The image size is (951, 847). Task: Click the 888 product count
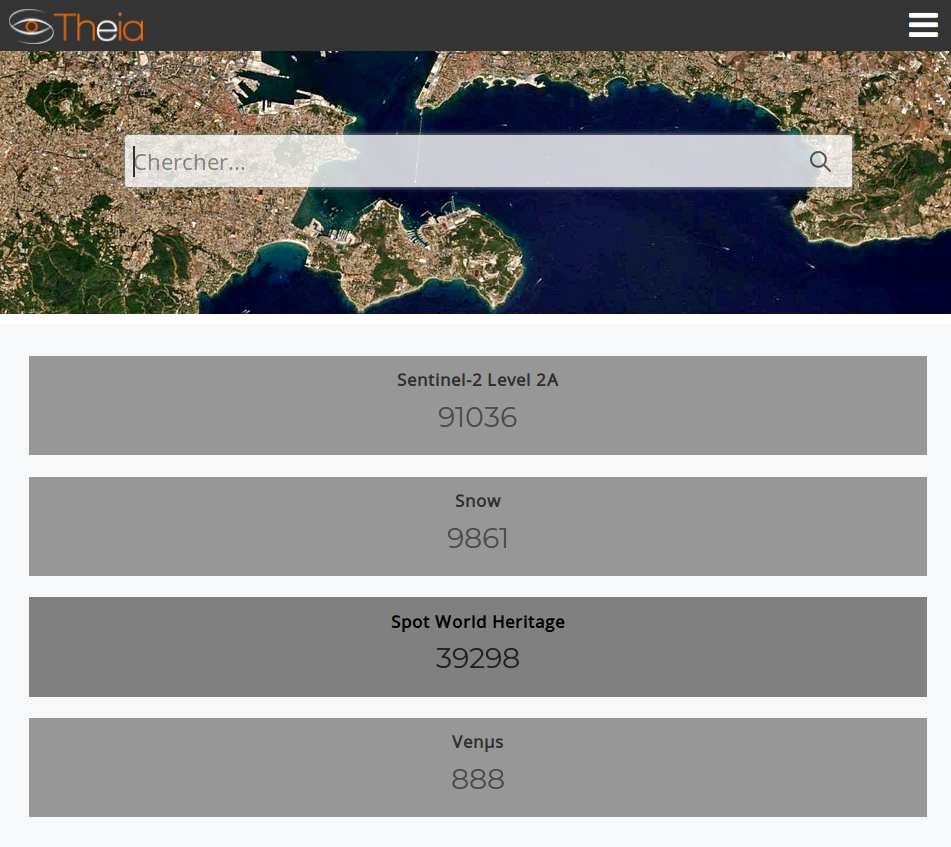[478, 779]
